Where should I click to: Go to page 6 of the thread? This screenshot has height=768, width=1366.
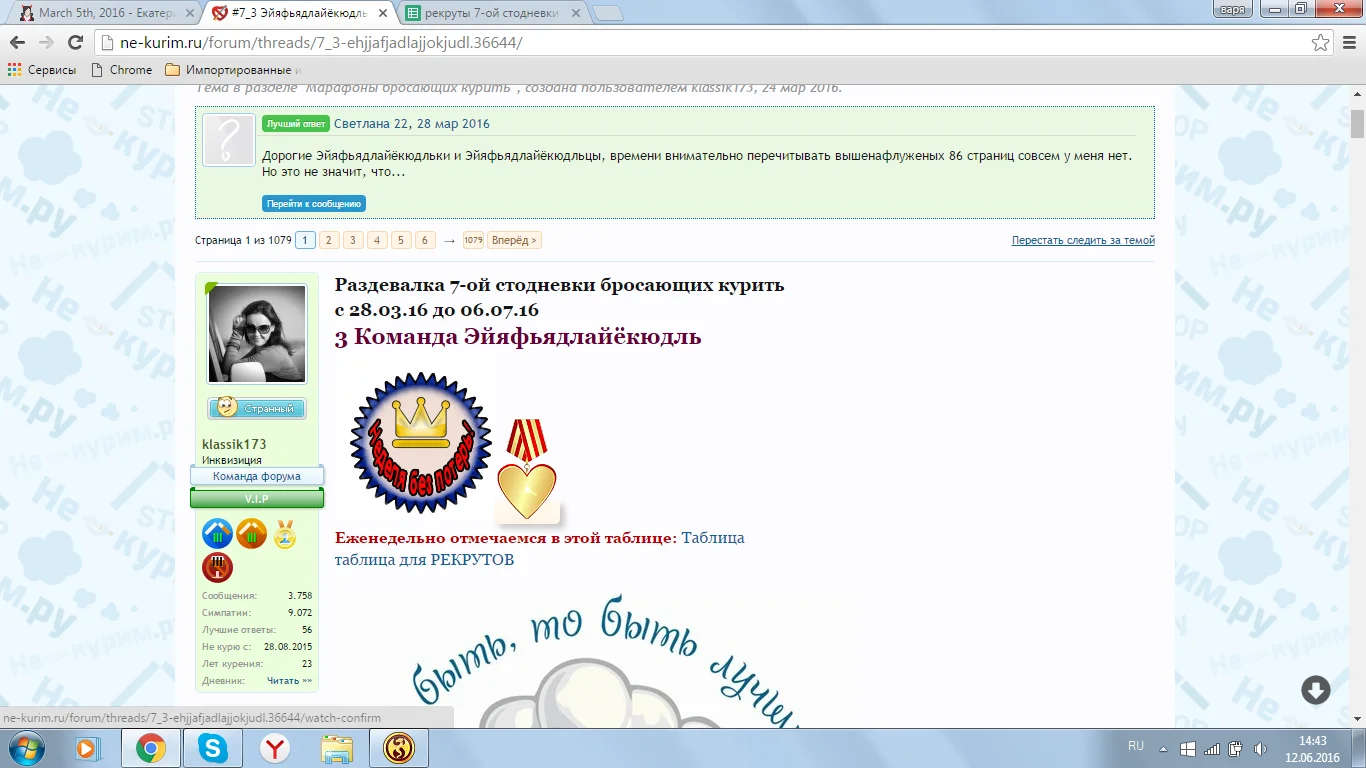tap(425, 240)
